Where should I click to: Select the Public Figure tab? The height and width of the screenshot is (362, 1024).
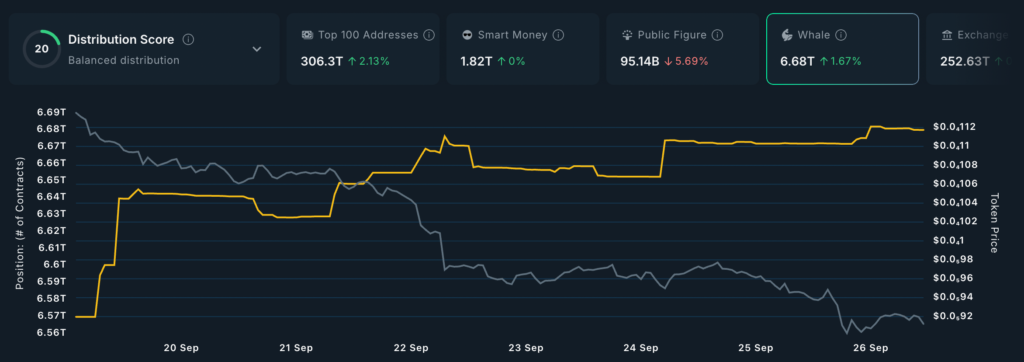pyautogui.click(x=682, y=49)
